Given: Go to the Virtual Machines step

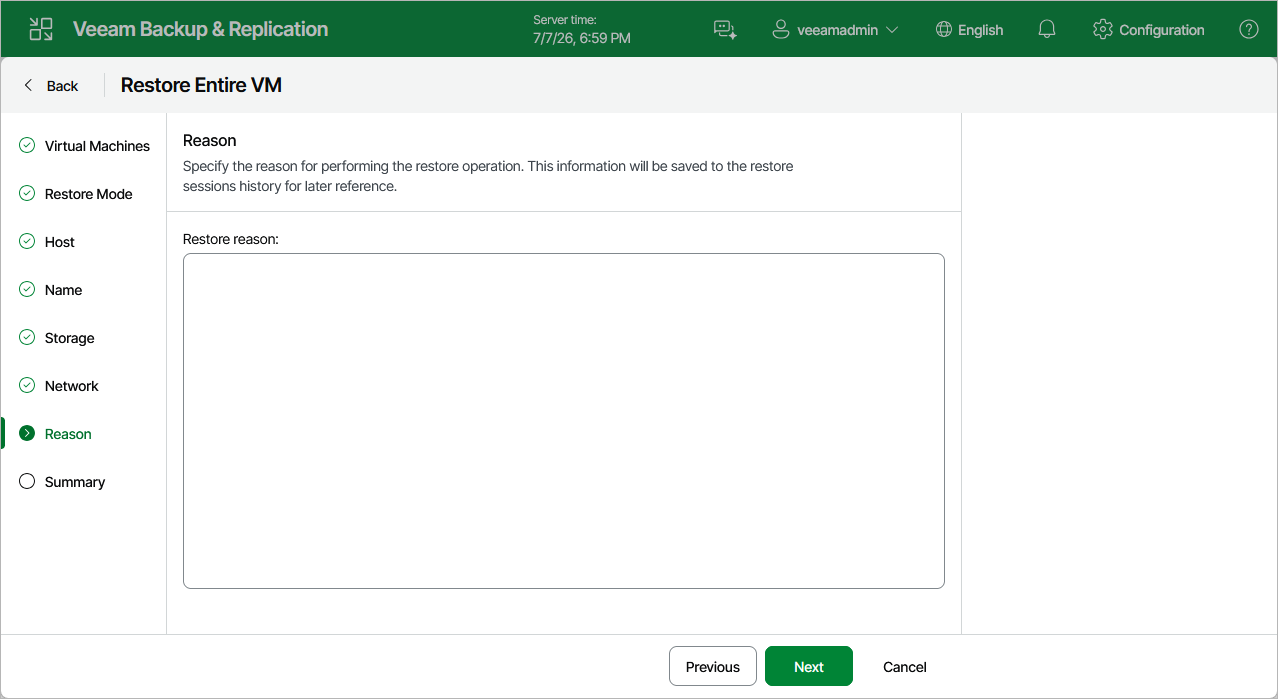Looking at the screenshot, I should [x=97, y=146].
